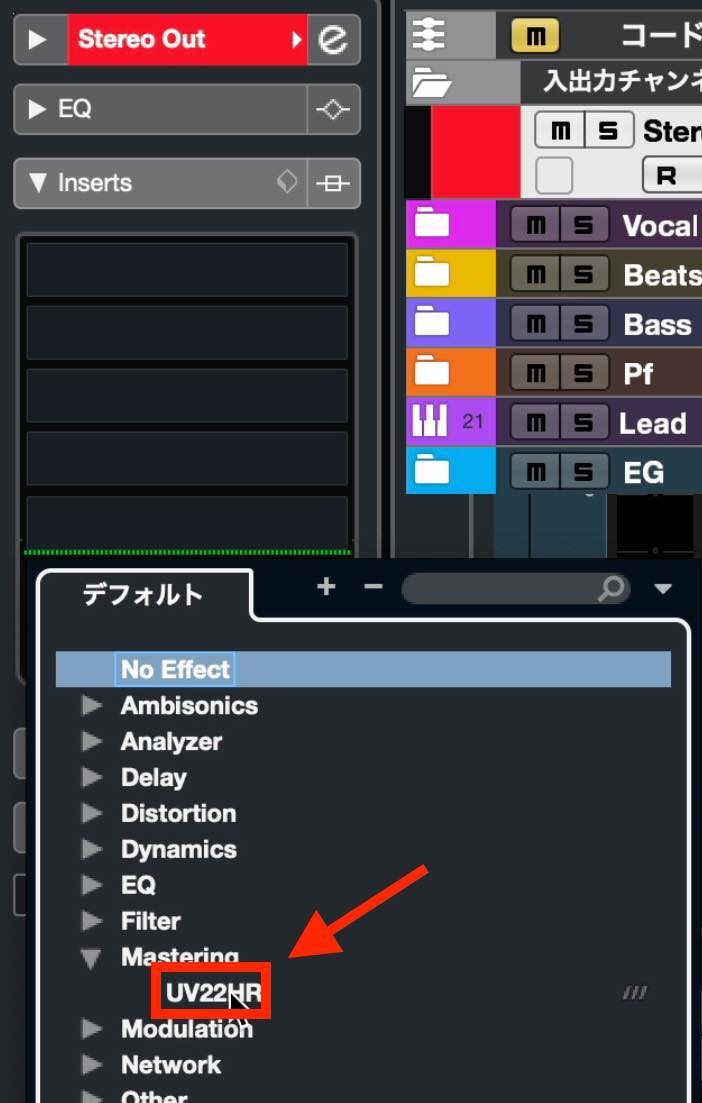The width and height of the screenshot is (702, 1103).
Task: Click the second empty insert slot
Action: pyautogui.click(x=187, y=333)
